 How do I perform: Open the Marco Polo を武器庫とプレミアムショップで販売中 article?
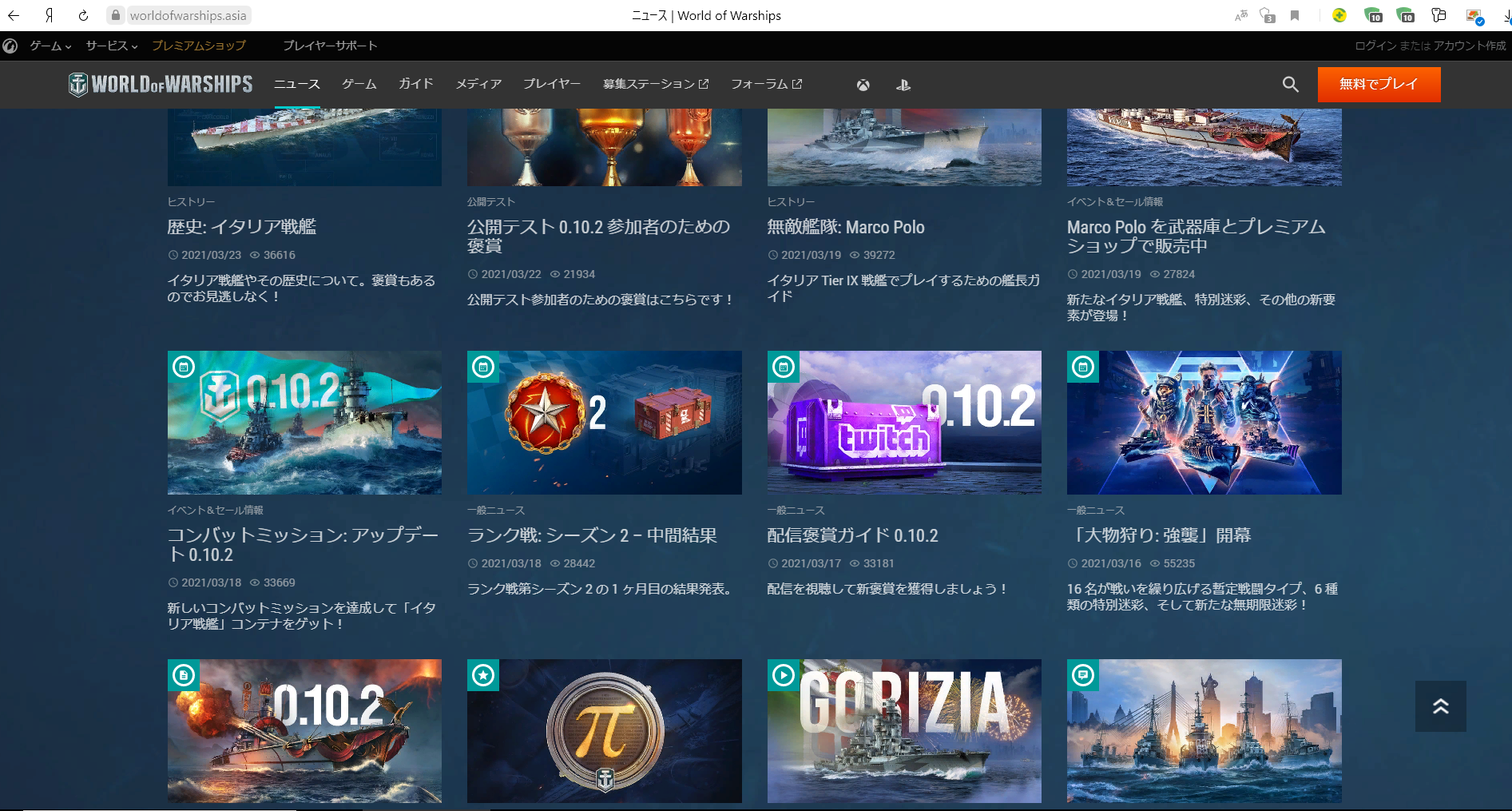(x=1196, y=237)
